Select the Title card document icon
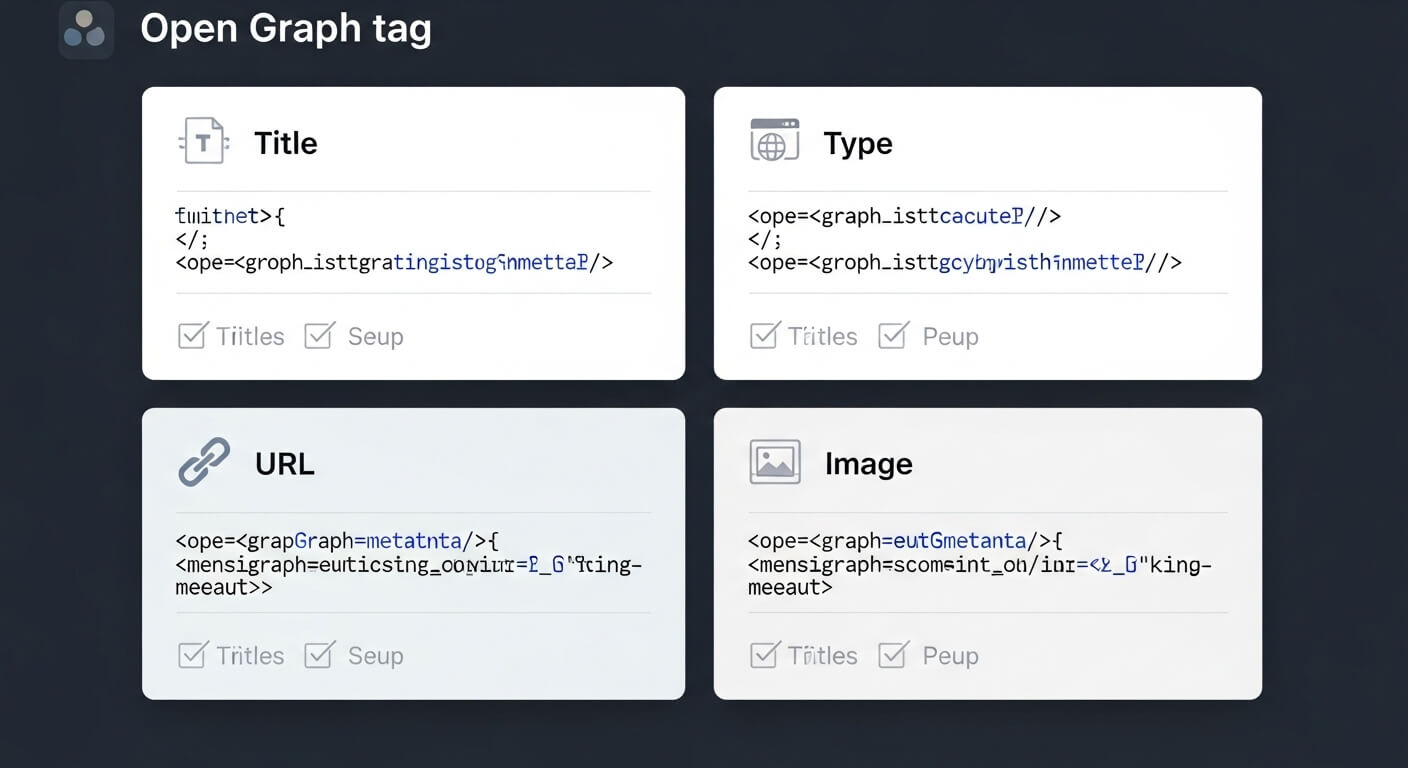 203,141
